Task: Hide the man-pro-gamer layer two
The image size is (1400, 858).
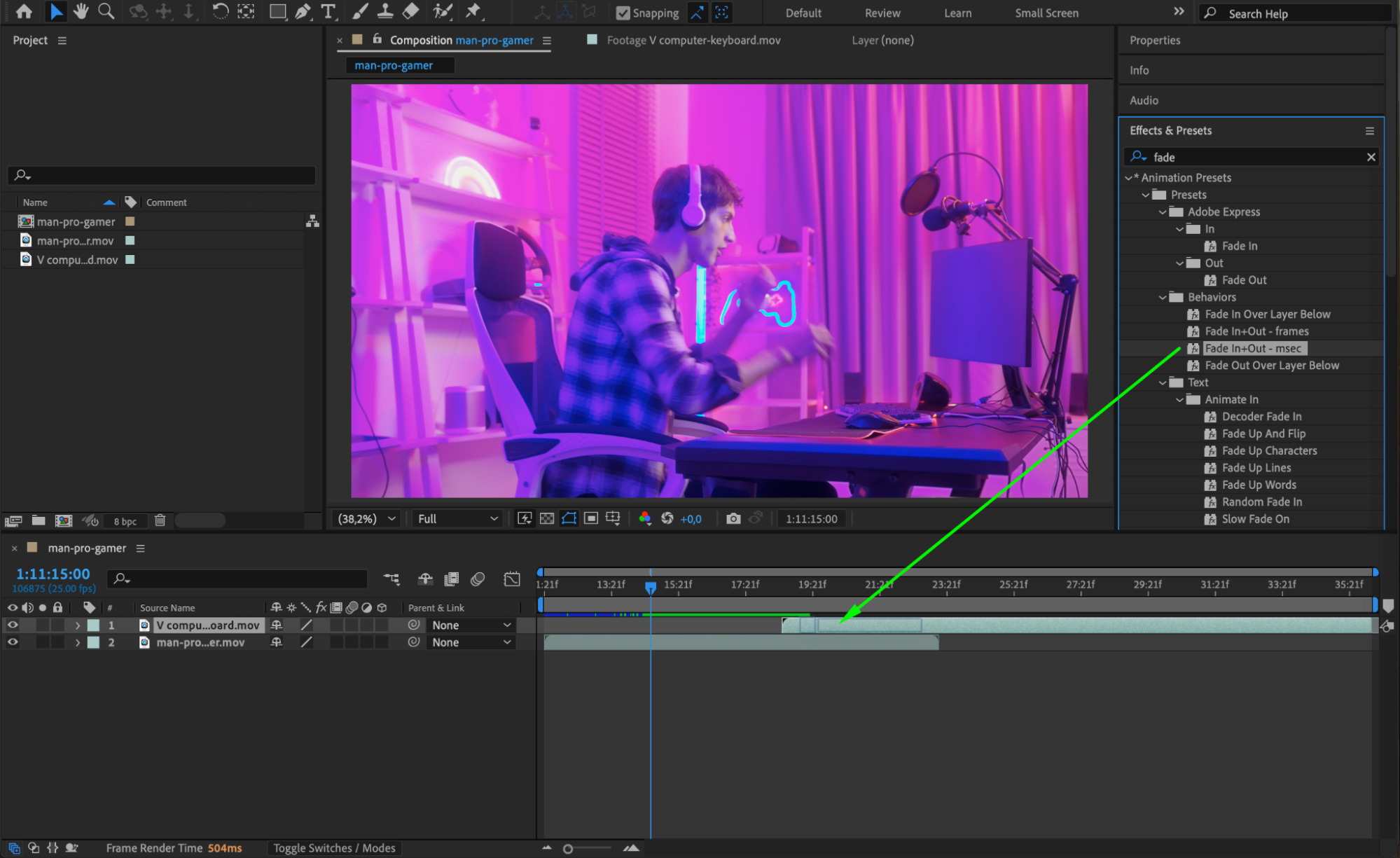Action: pyautogui.click(x=13, y=642)
